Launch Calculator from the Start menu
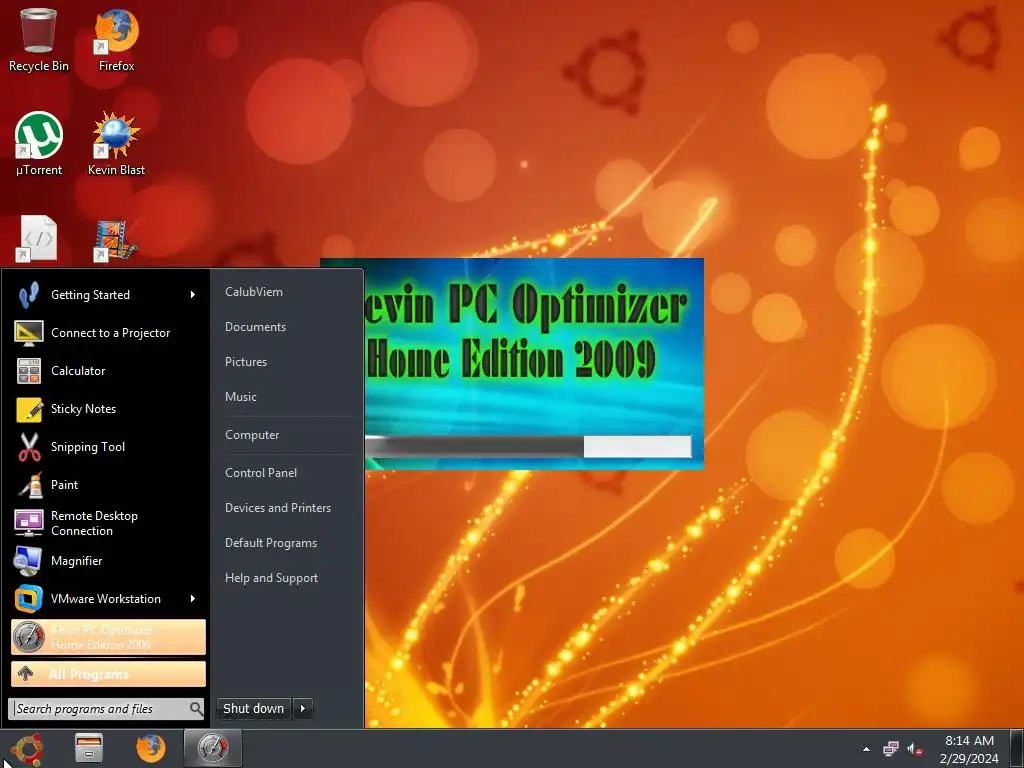Viewport: 1024px width, 768px height. click(x=108, y=370)
